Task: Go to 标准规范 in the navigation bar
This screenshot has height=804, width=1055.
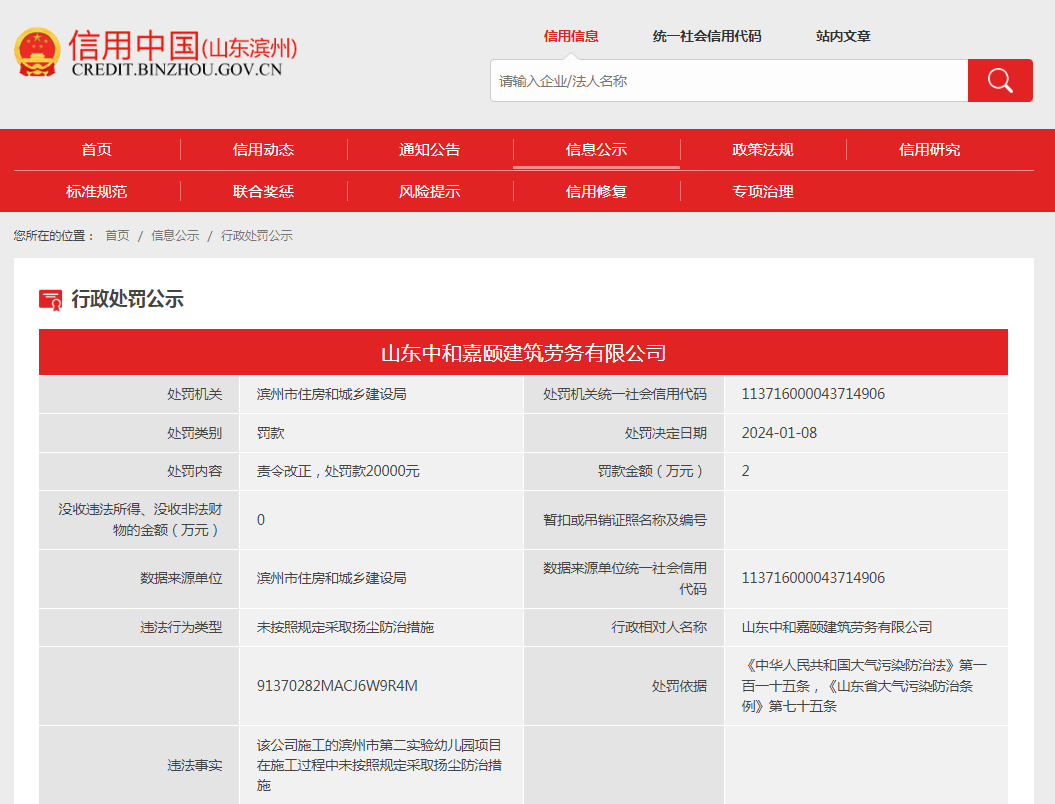Action: [97, 192]
